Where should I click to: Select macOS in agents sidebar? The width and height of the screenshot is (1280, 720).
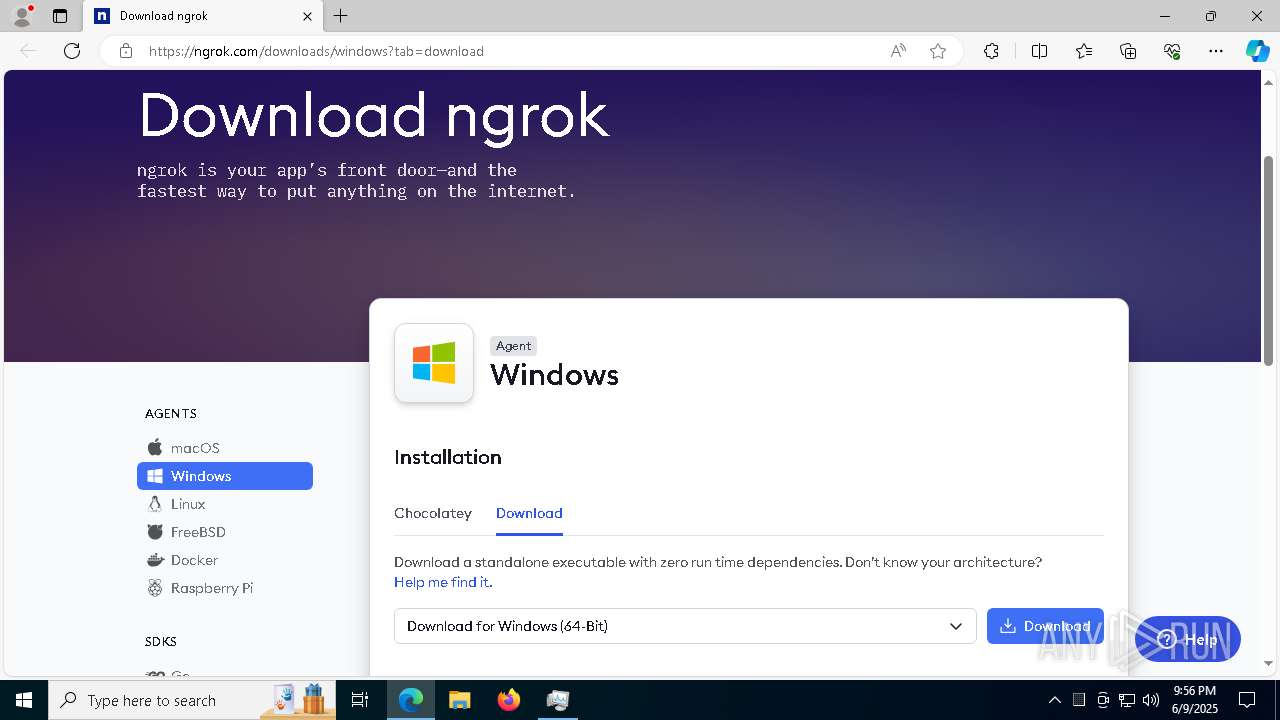click(225, 448)
